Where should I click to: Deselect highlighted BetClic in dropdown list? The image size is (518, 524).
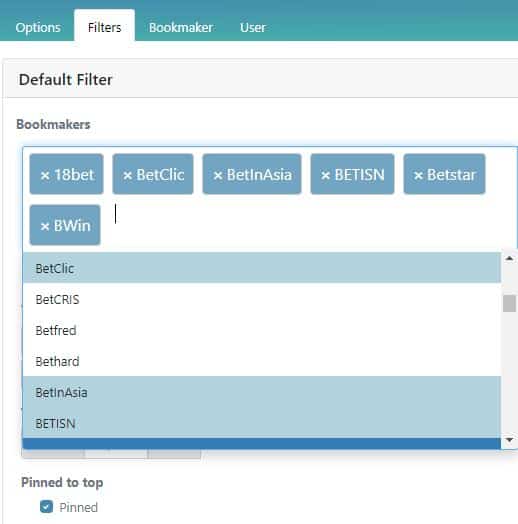click(x=262, y=268)
